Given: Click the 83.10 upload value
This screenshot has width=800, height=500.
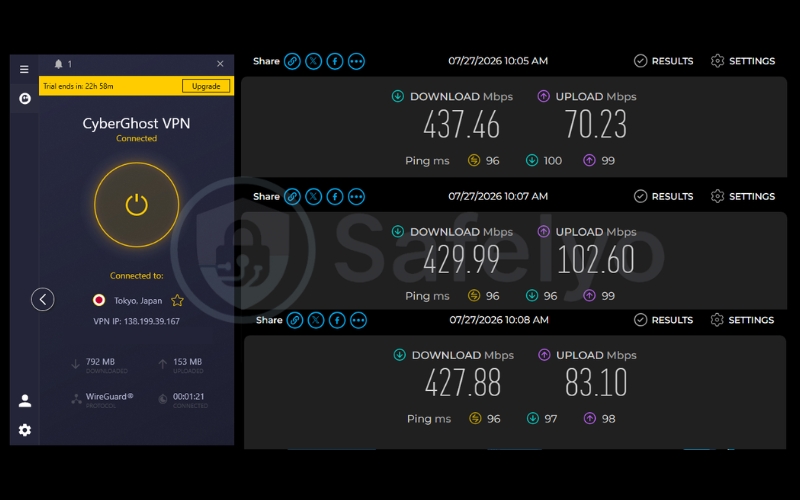Looking at the screenshot, I should (596, 383).
